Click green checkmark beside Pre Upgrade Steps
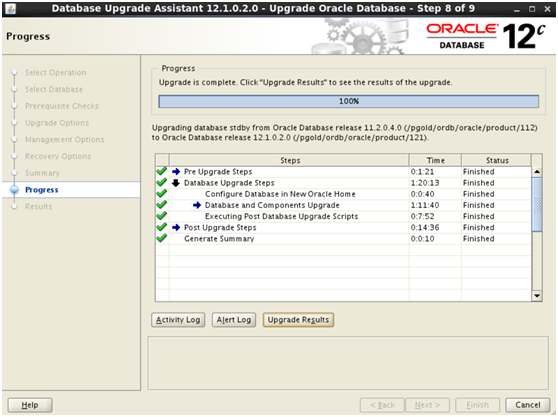The width and height of the screenshot is (558, 417). pos(162,171)
